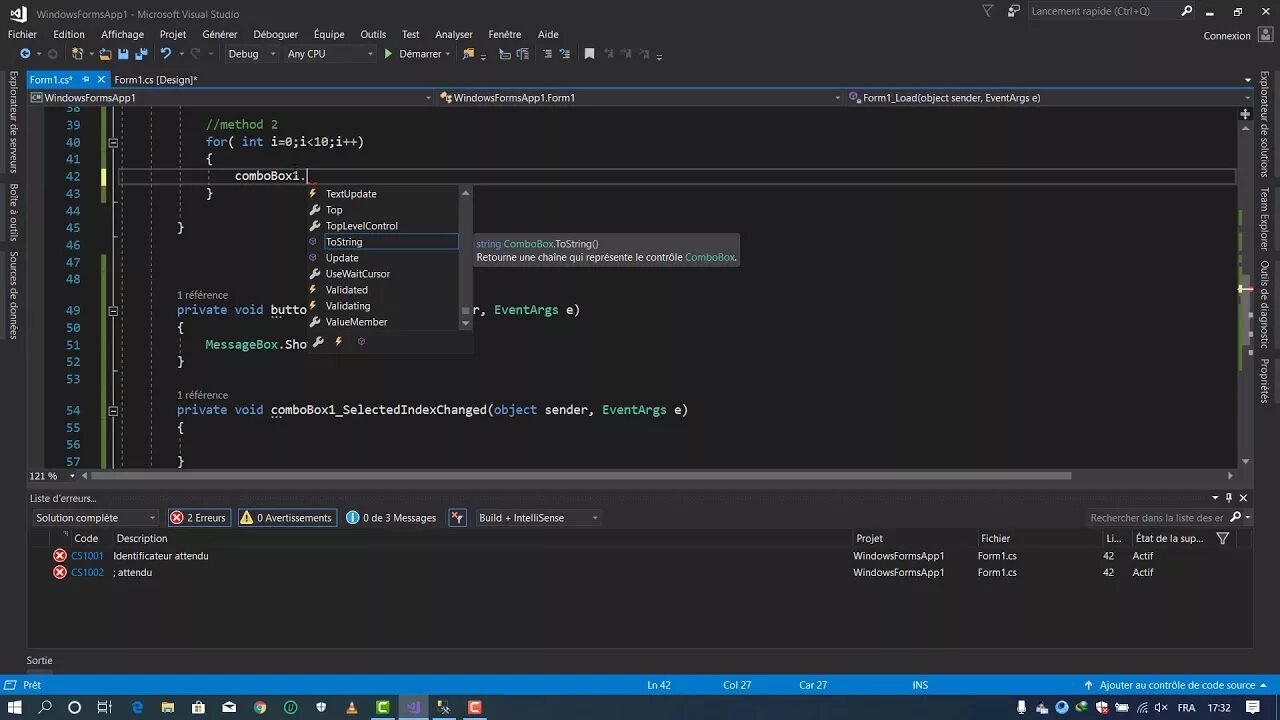Image resolution: width=1280 pixels, height=720 pixels.
Task: Toggle the 0 Avertissements filter
Action: [287, 517]
